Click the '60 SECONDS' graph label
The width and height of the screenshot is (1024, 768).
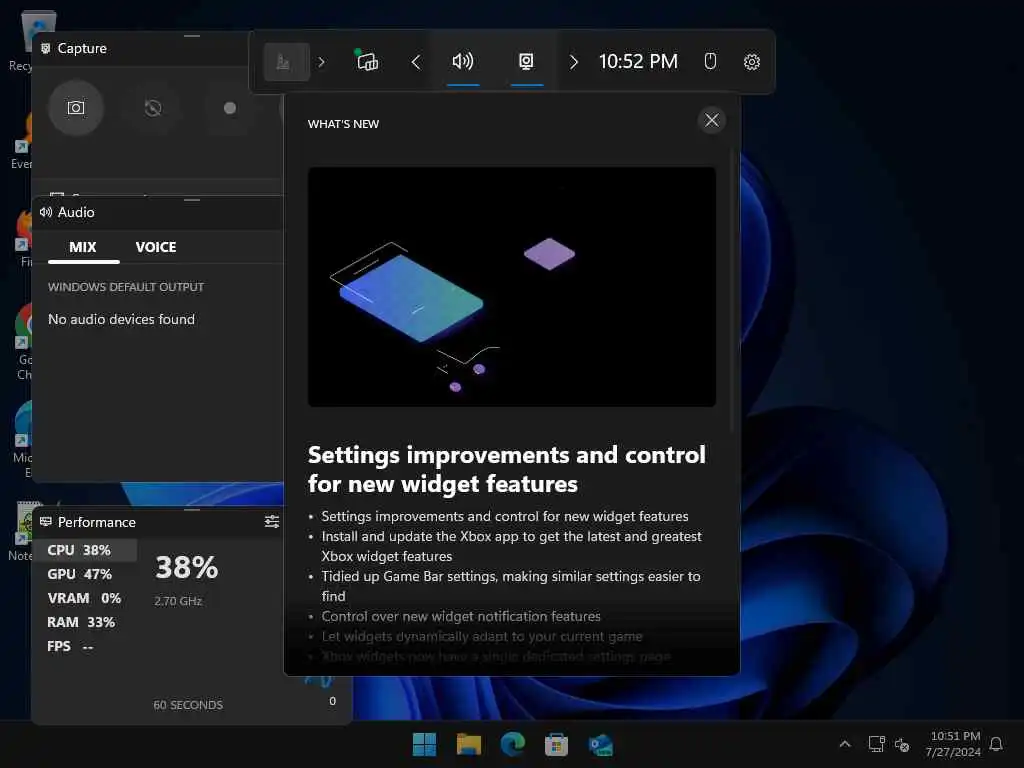pyautogui.click(x=188, y=705)
